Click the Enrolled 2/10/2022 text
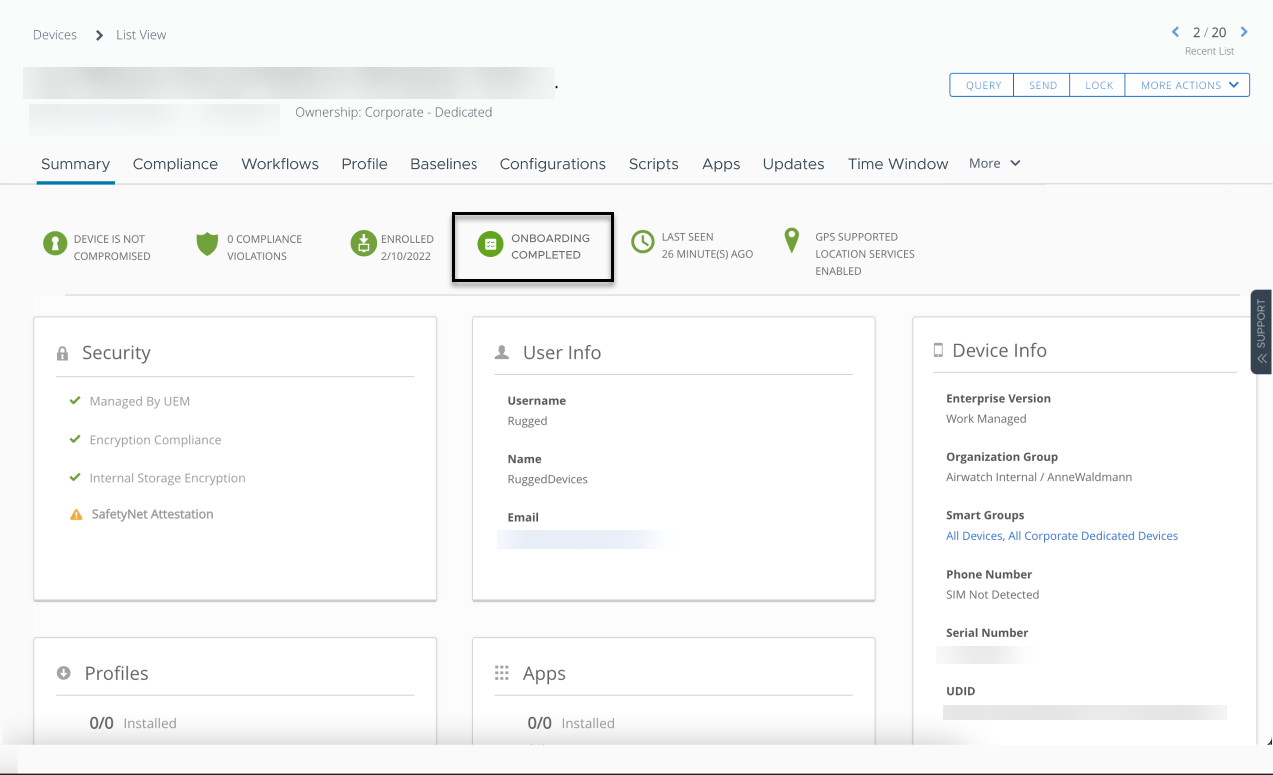Screen dimensions: 1273x775 coord(407,247)
